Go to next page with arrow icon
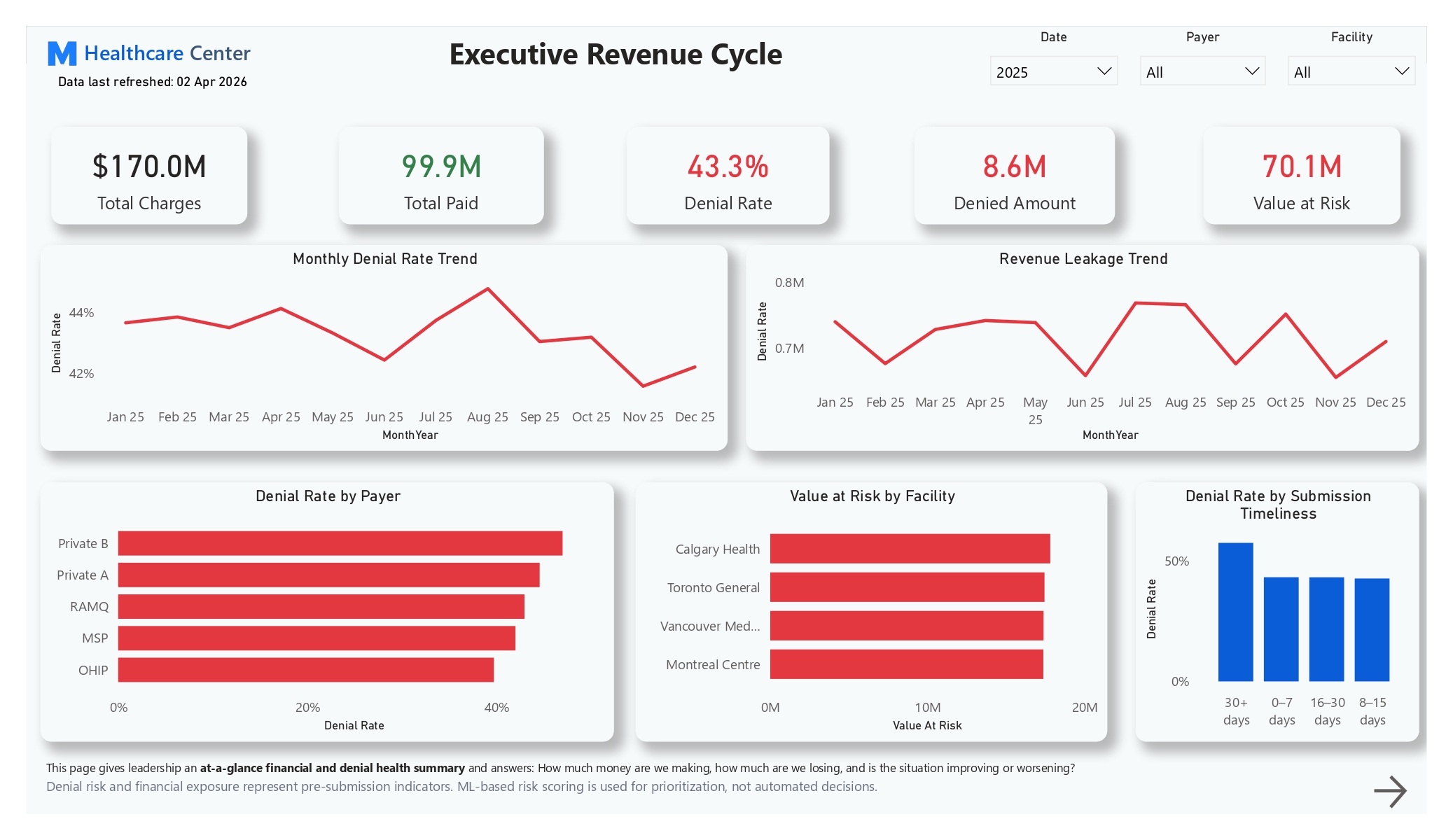The height and width of the screenshot is (840, 1453). [x=1390, y=791]
